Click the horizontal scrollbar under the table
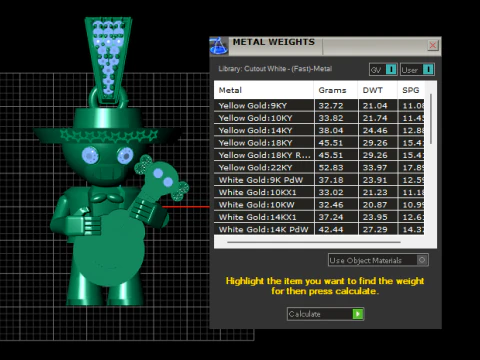This screenshot has height=360, width=480. (x=314, y=242)
